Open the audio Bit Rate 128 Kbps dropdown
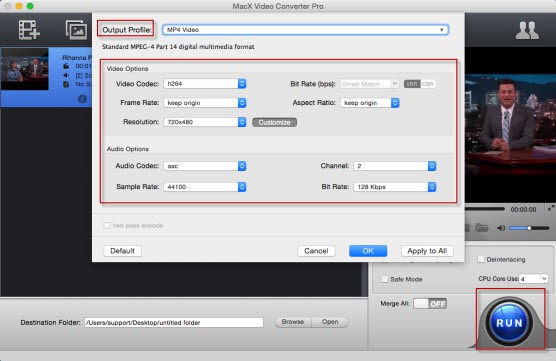 point(395,187)
